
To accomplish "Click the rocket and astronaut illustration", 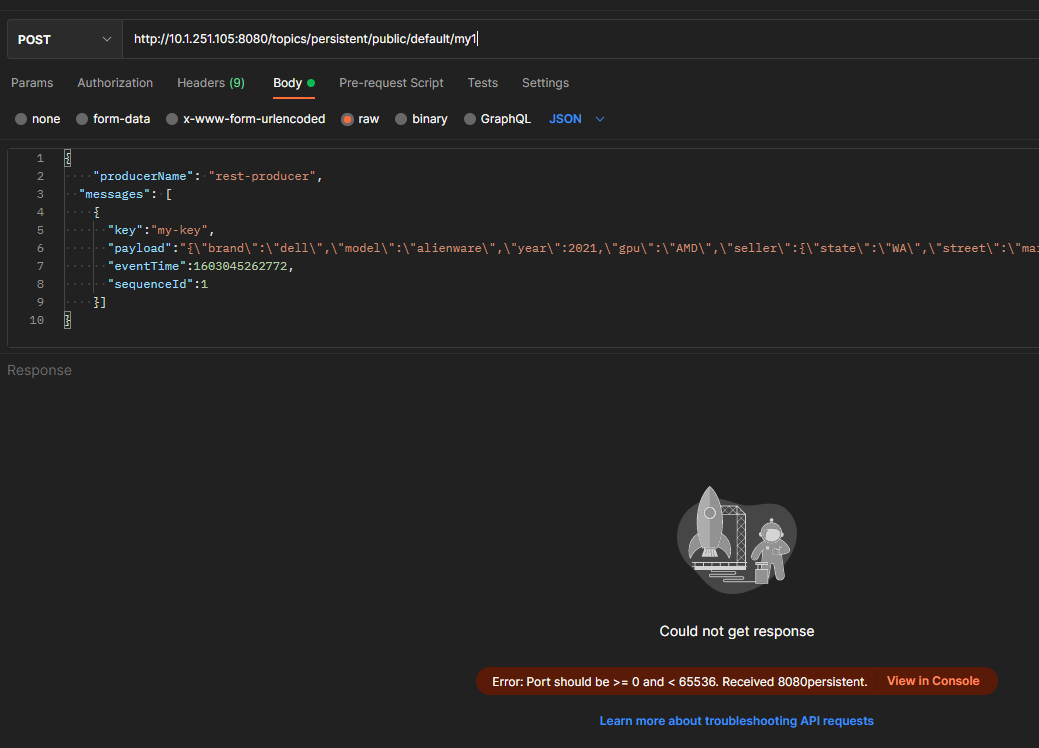I will [x=736, y=539].
